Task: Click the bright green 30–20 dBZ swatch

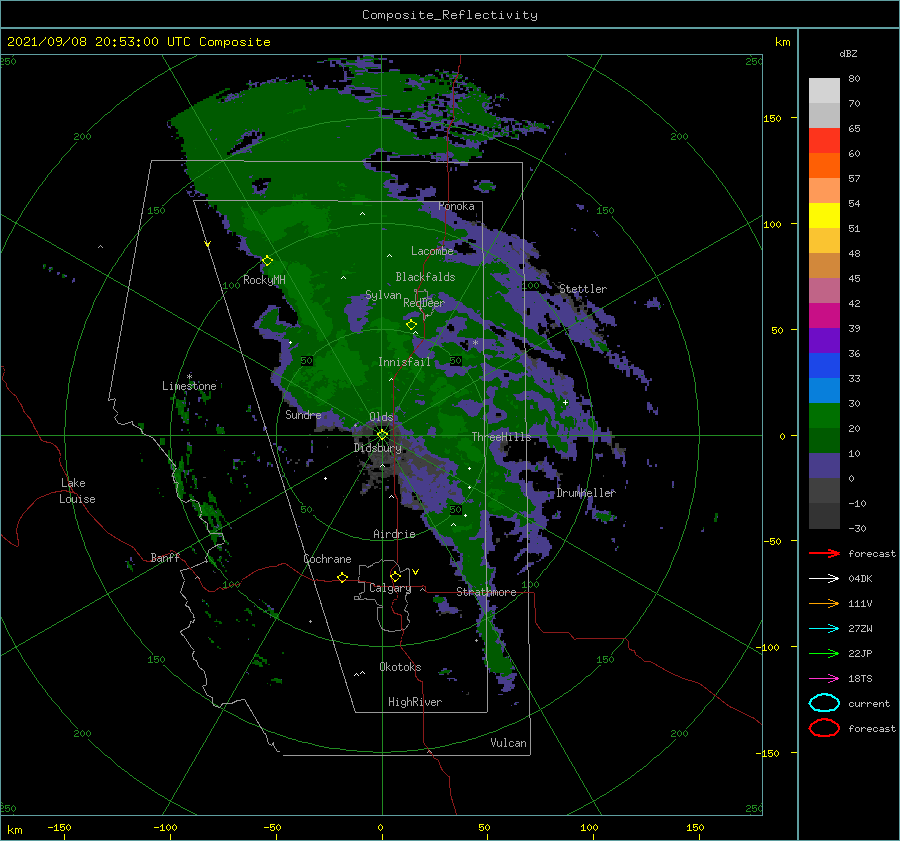Action: pyautogui.click(x=824, y=415)
